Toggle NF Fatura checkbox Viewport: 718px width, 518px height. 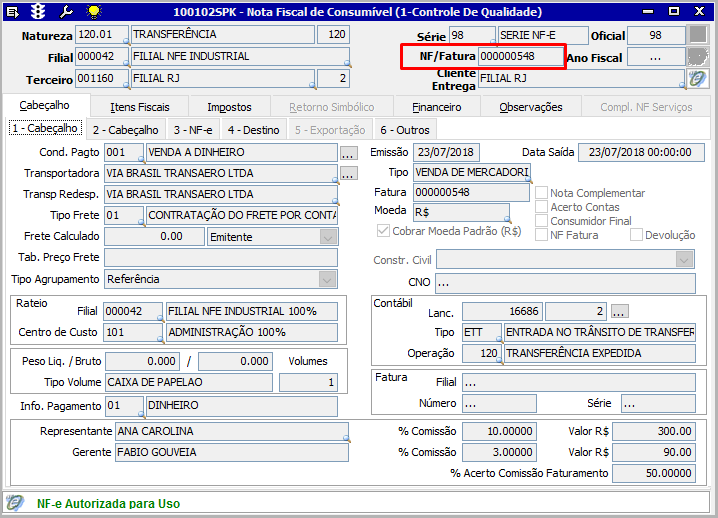pos(541,235)
